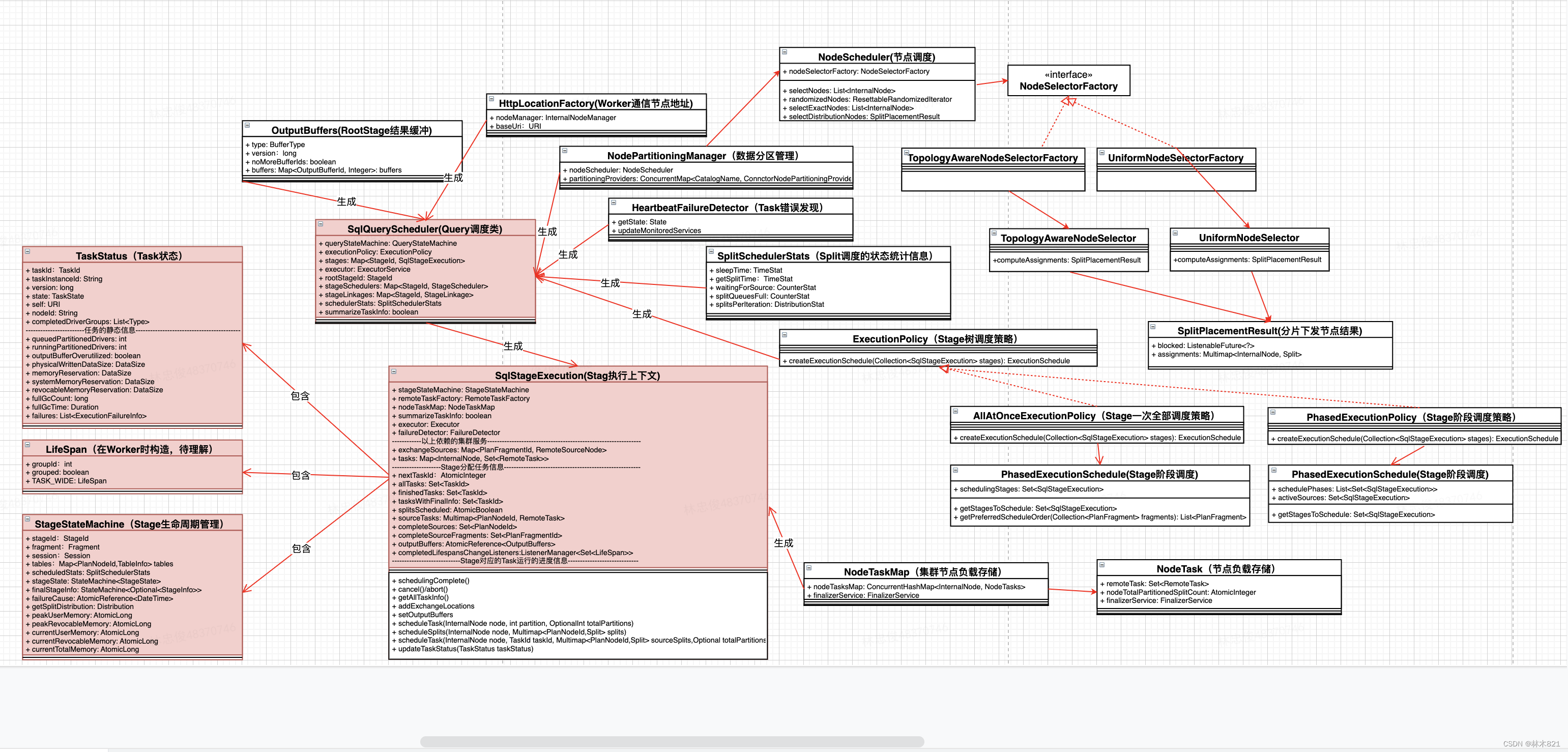This screenshot has width=1568, height=752.
Task: Click collapse icon on NodeTaskMap box
Action: click(808, 567)
